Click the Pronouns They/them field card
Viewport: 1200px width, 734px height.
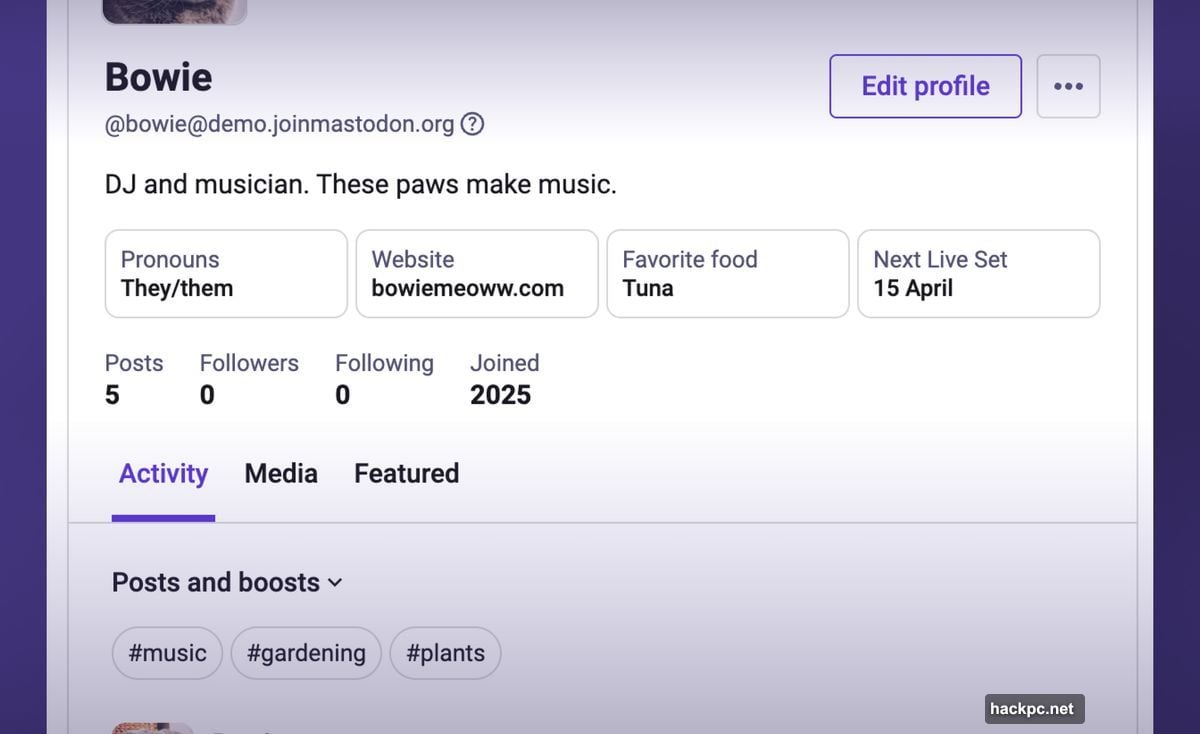coord(226,274)
